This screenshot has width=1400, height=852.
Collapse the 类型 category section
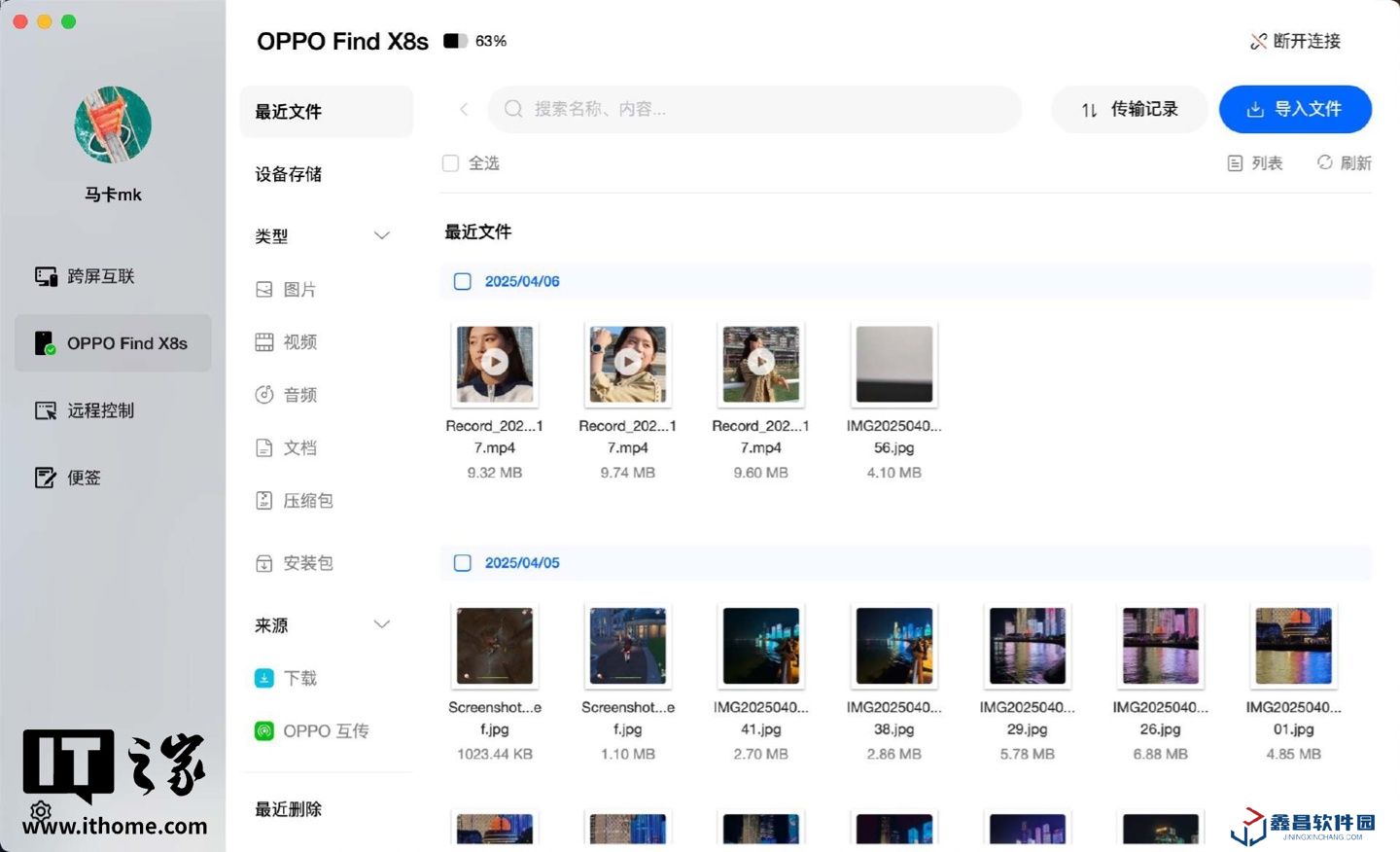(x=382, y=235)
